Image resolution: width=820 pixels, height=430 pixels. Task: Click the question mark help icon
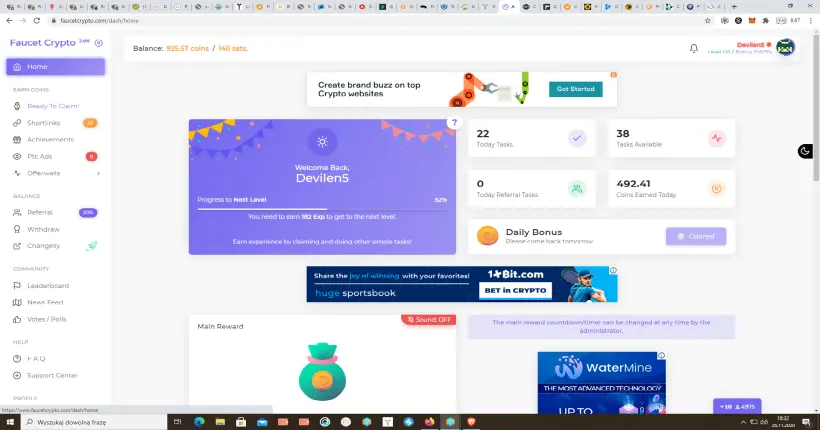point(454,122)
